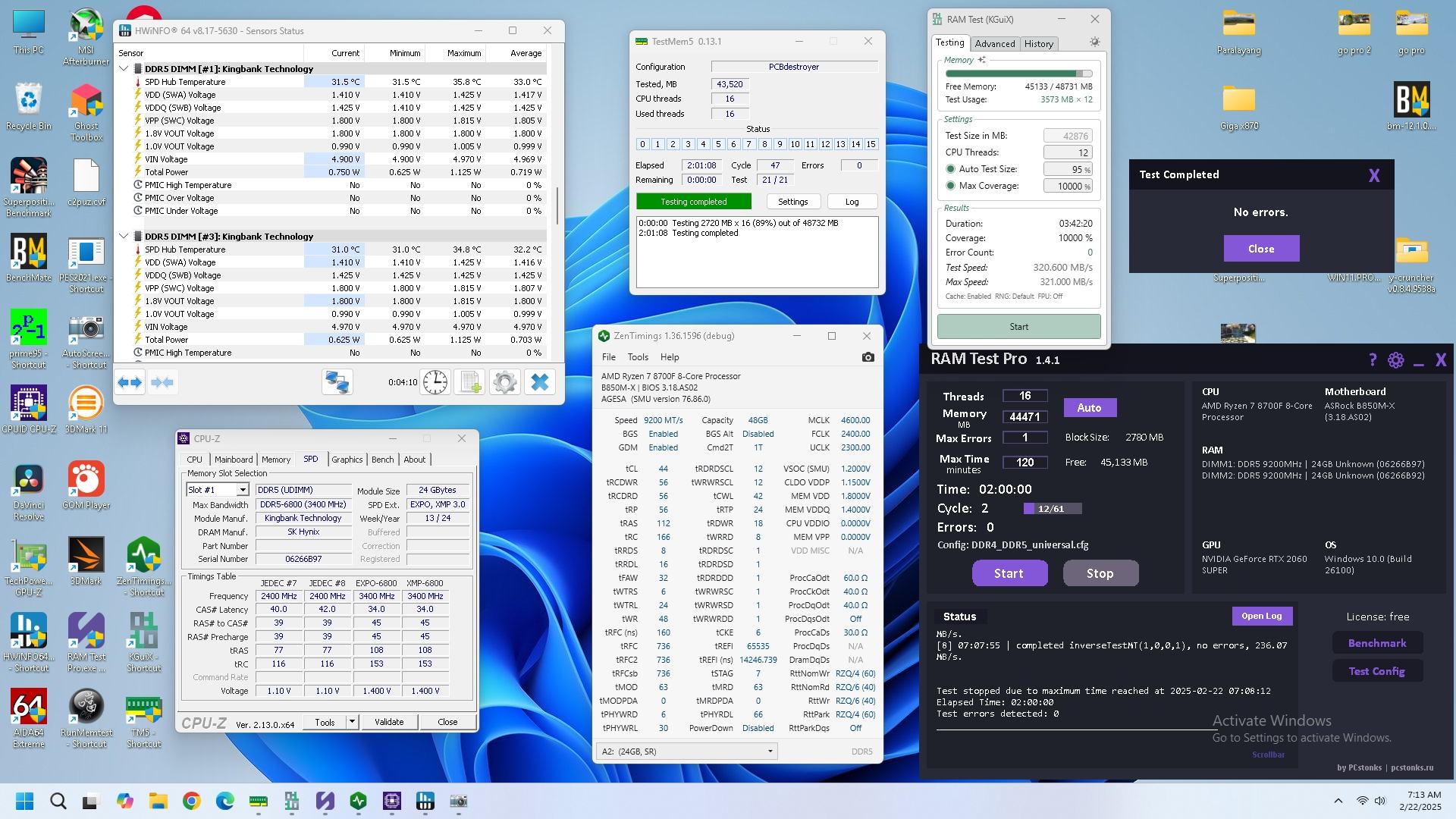Screen dimensions: 1456x819
Task: Switch to CPU-Z Memory tab
Action: [x=275, y=460]
